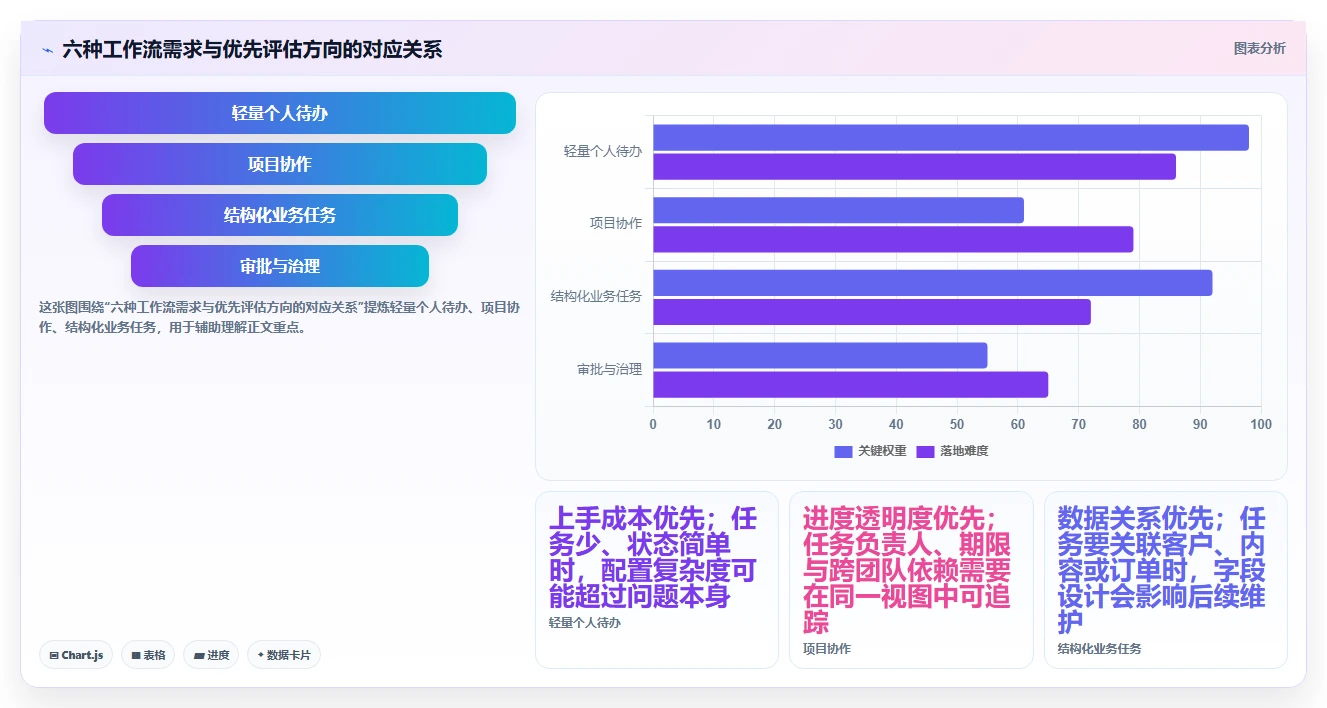Click the lightning icon beside the title
The image size is (1327, 708).
click(47, 50)
